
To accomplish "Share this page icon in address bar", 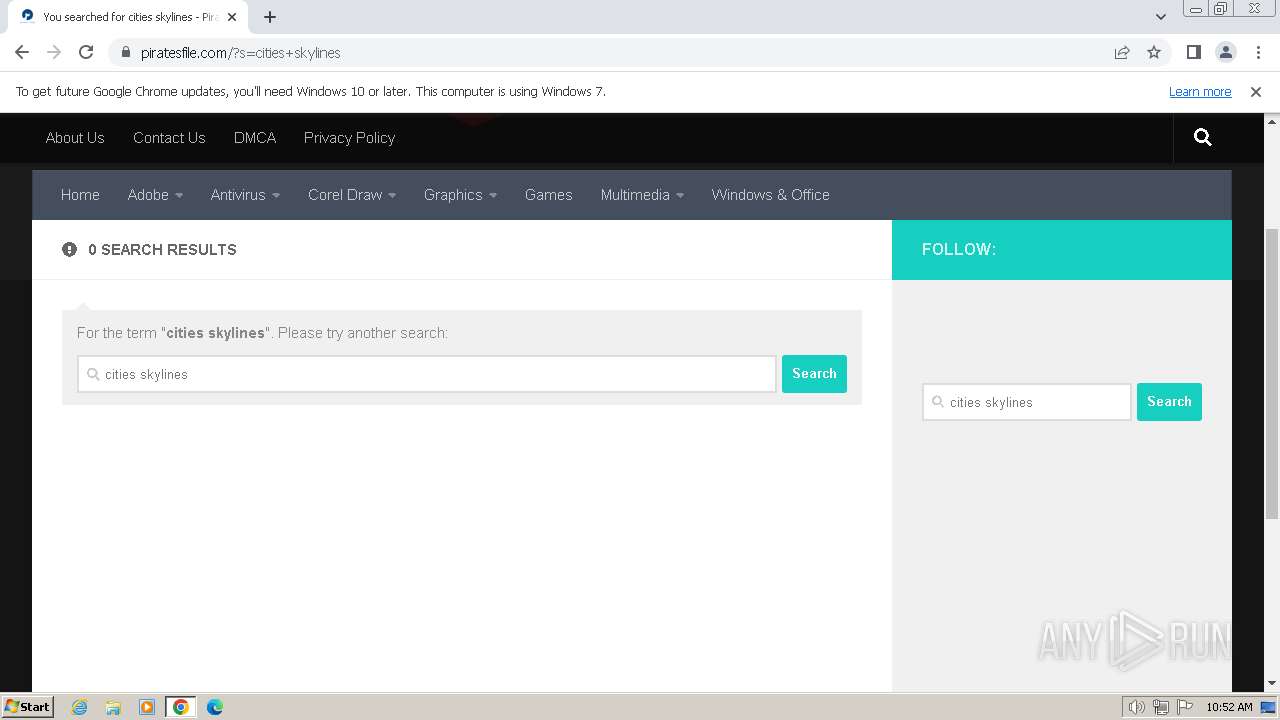I will [1122, 52].
